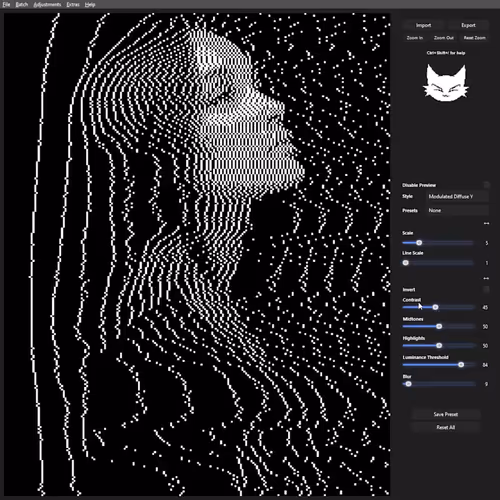This screenshot has width=500, height=500.
Task: Collapse the Scale section using its arrows icon
Action: pyautogui.click(x=486, y=223)
